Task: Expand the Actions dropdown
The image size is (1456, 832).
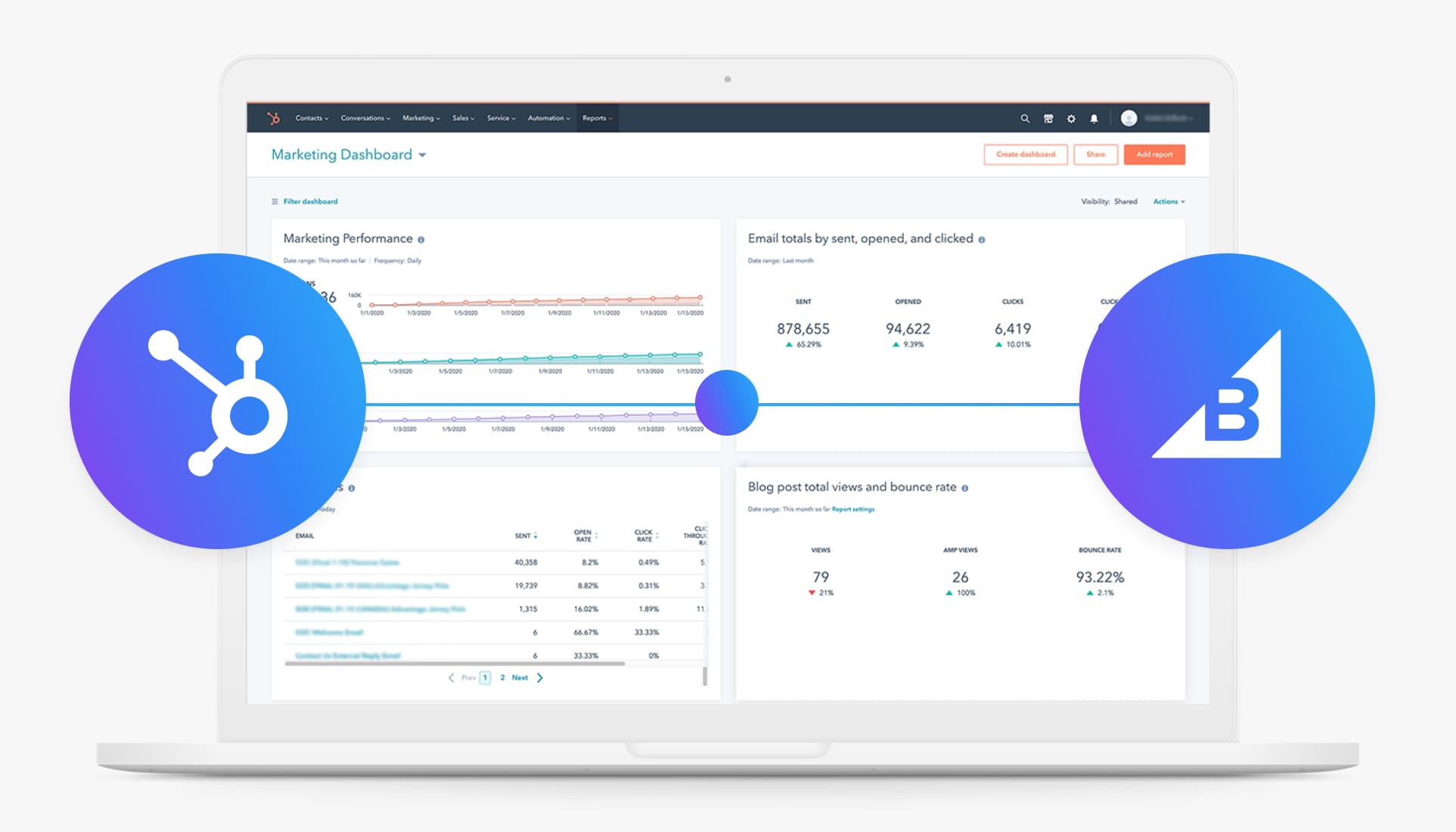Action: coord(1169,202)
